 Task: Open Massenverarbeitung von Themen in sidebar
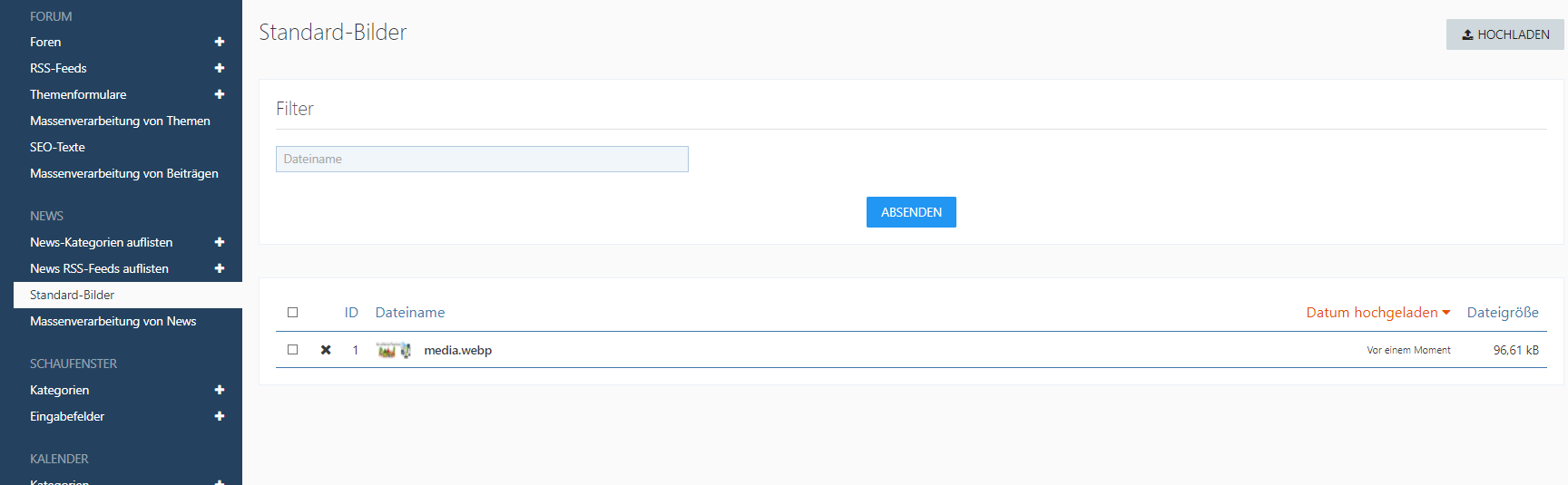(x=120, y=121)
